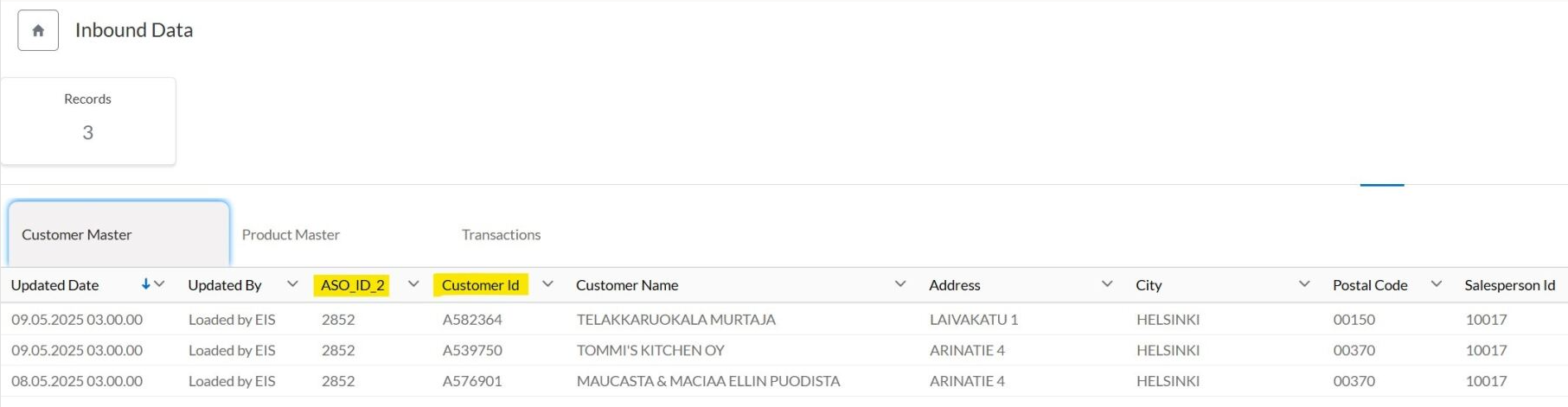Viewport: 1568px width, 407px height.
Task: Select the MAUCASTA & MACIAA ELLIN PUODISTA row
Action: pos(707,381)
